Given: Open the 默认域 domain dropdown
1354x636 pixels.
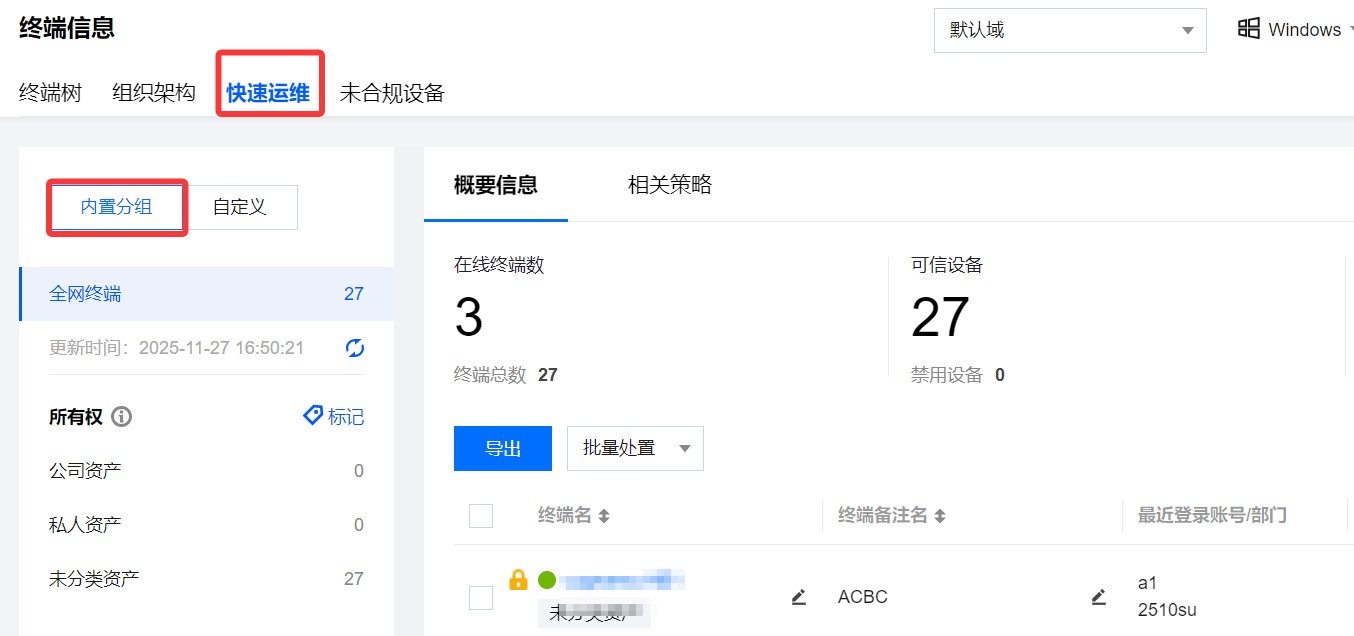Looking at the screenshot, I should pyautogui.click(x=1069, y=30).
